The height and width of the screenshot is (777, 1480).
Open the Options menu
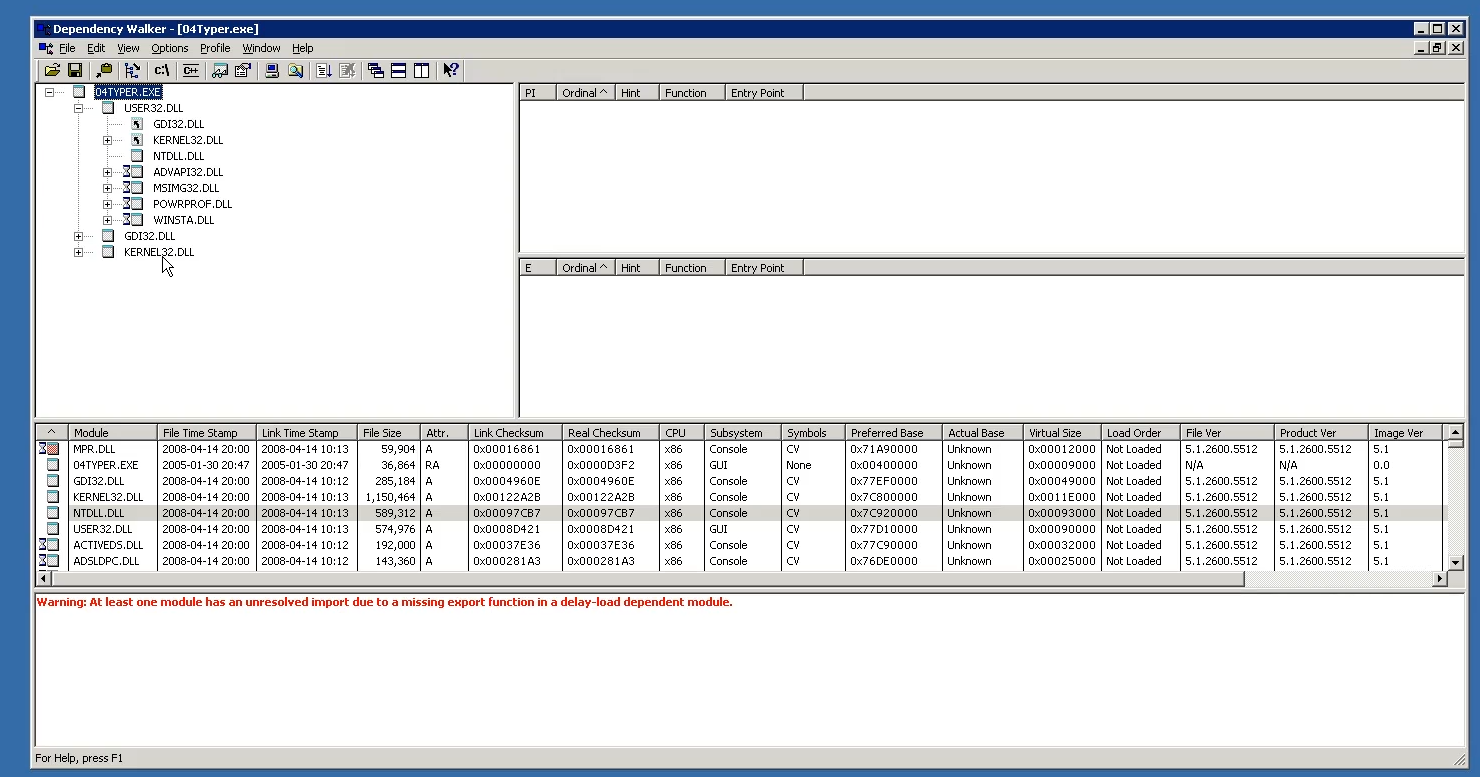tap(170, 48)
